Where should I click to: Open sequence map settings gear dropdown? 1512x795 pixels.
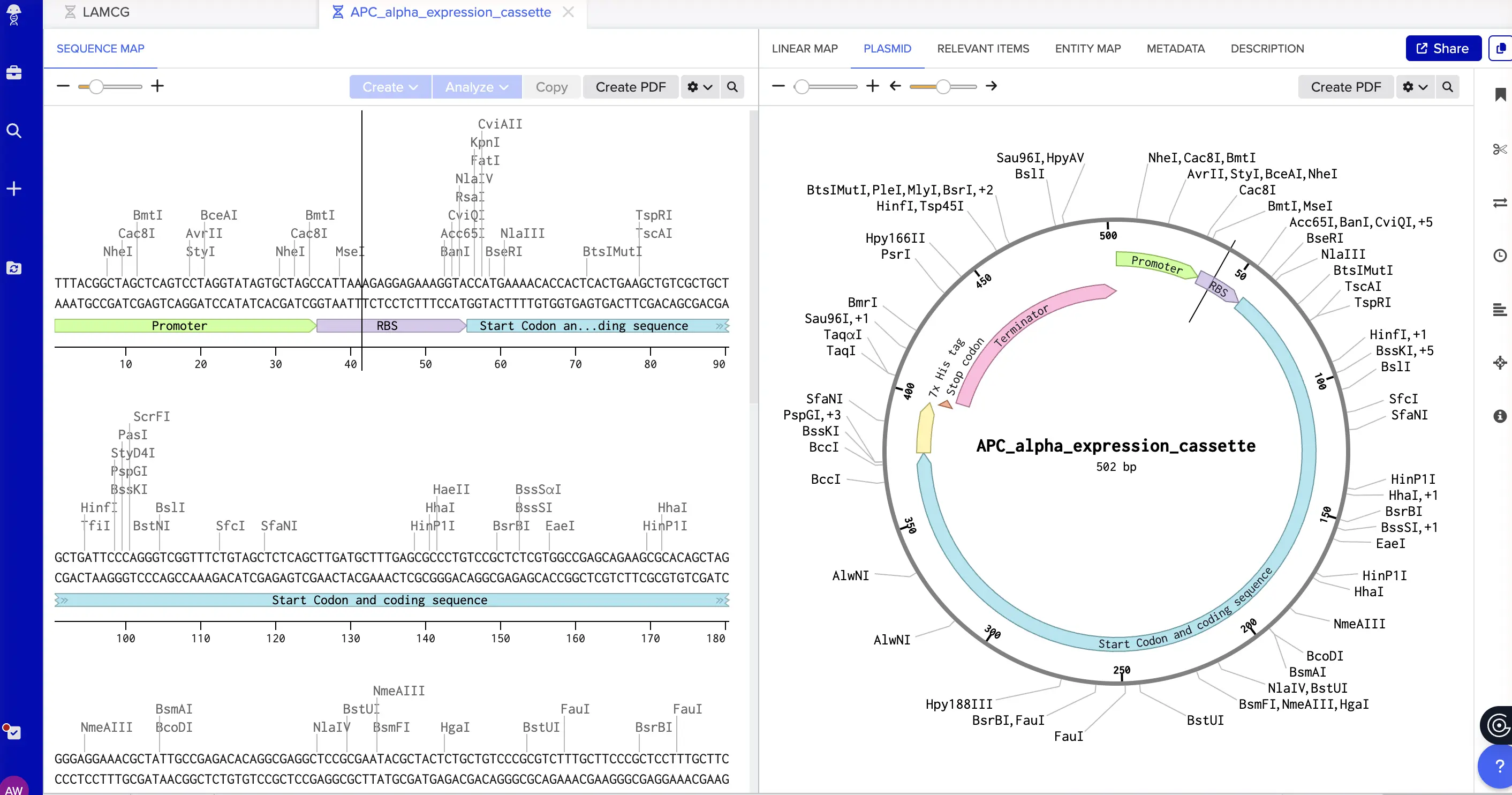(x=700, y=87)
